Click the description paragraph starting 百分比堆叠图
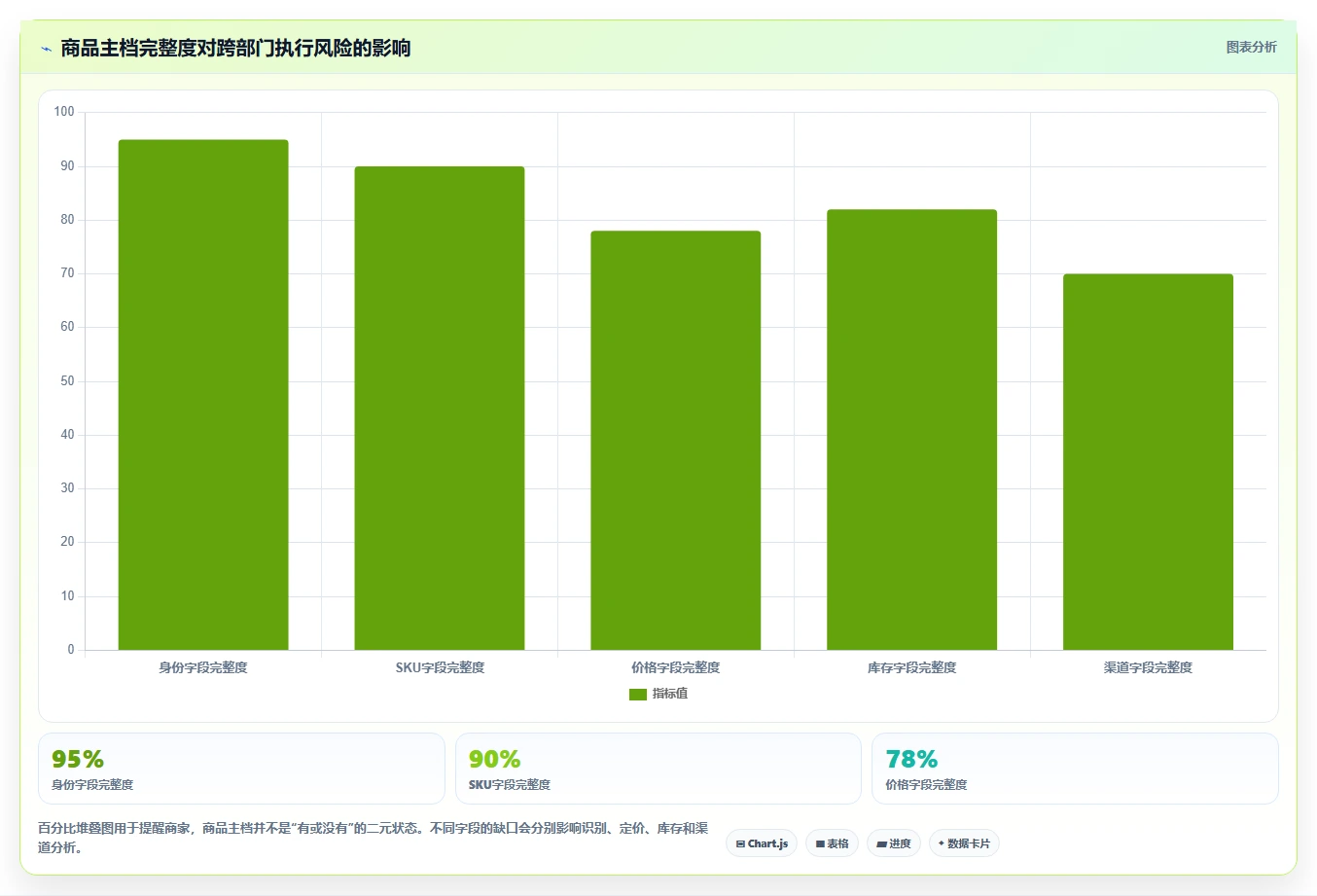 click(373, 838)
